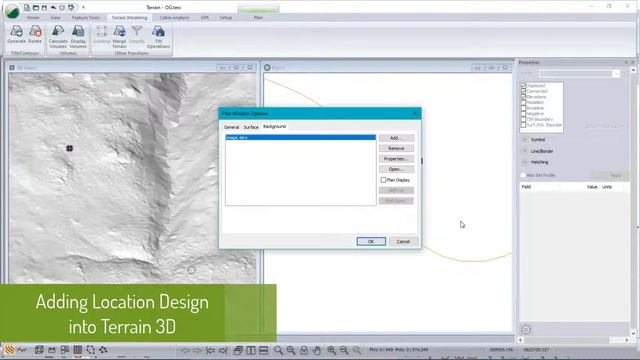Close the Plan Window Options dialog
640x360 pixels.
(415, 113)
